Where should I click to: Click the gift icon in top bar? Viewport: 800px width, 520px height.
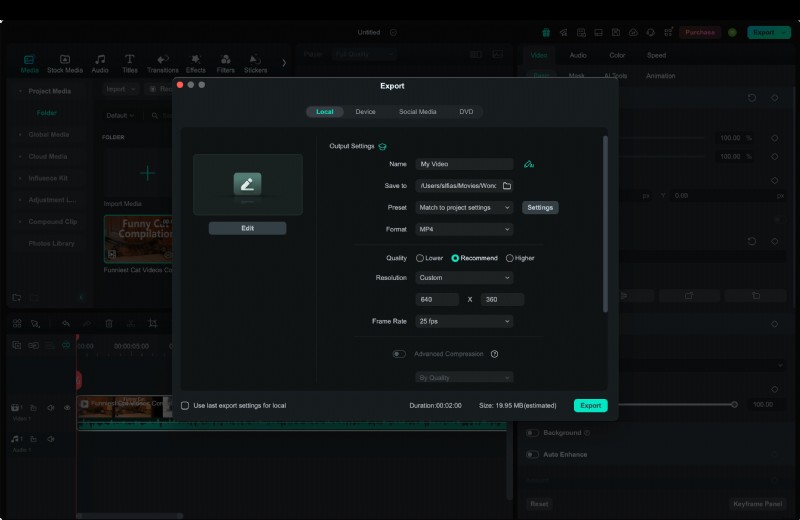(546, 32)
